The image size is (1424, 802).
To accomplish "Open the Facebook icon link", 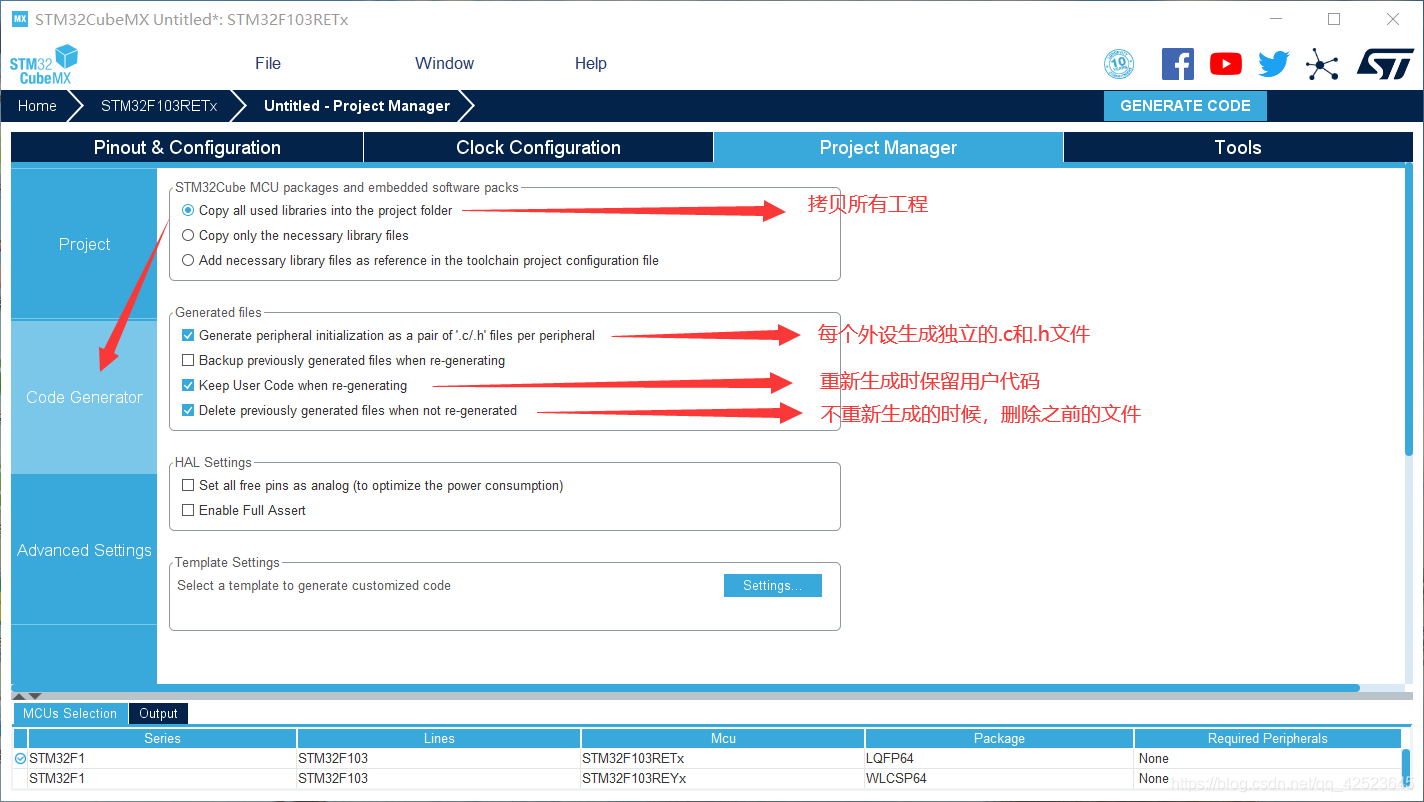I will coord(1178,64).
